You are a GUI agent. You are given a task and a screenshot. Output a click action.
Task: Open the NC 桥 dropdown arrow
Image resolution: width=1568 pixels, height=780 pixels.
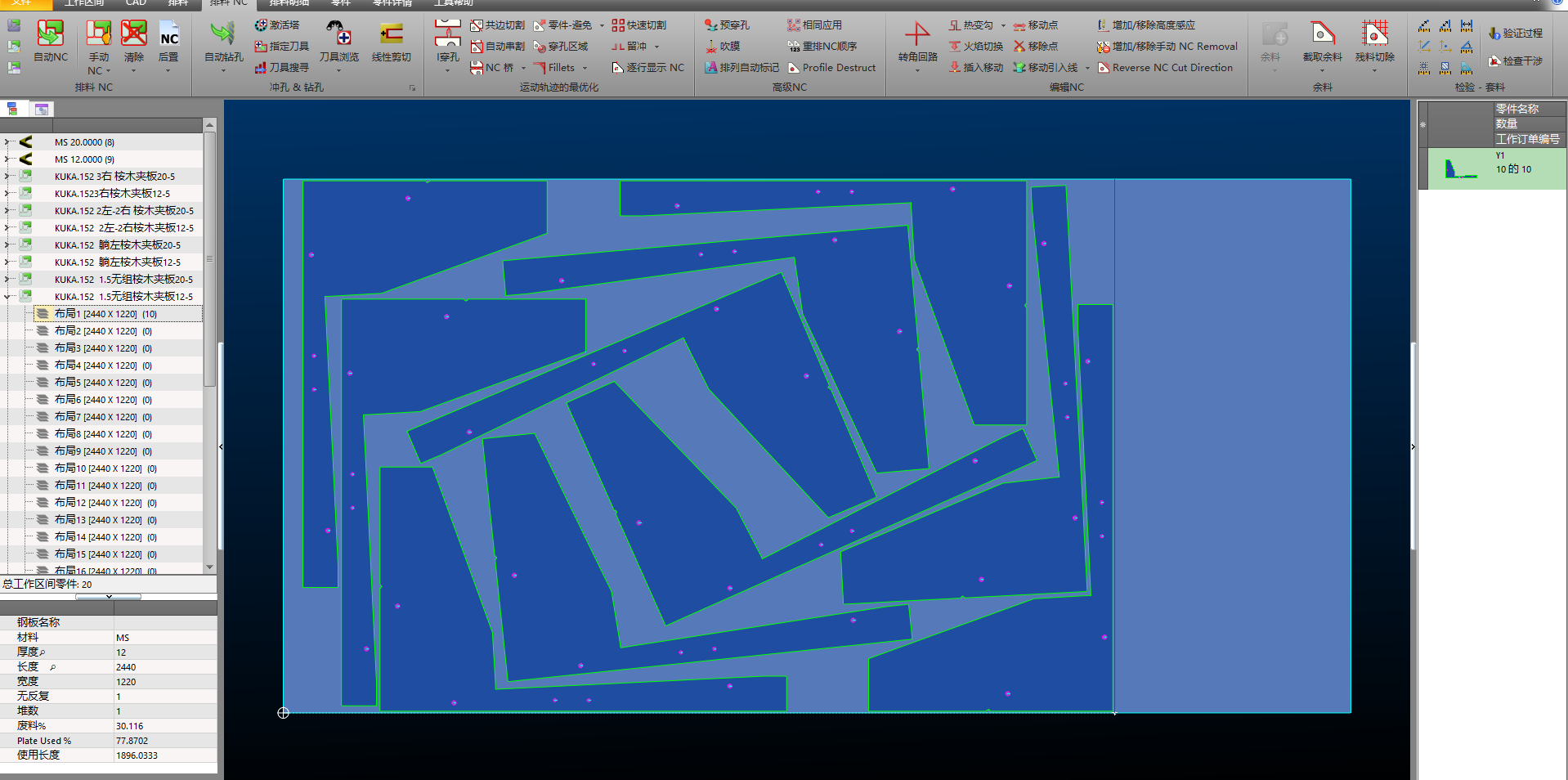(523, 68)
